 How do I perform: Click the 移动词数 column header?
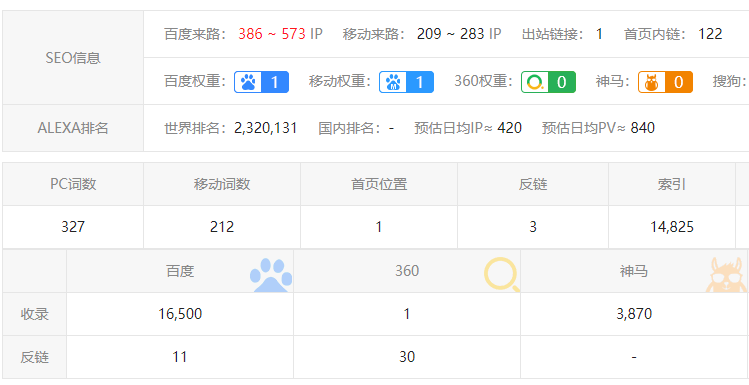click(222, 184)
